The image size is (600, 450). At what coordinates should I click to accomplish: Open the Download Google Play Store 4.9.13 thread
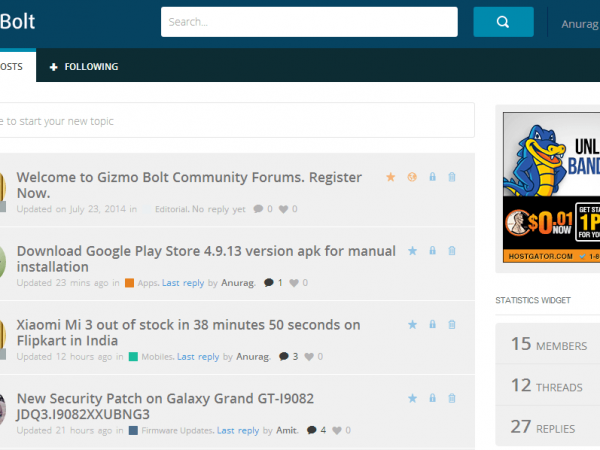click(x=206, y=259)
